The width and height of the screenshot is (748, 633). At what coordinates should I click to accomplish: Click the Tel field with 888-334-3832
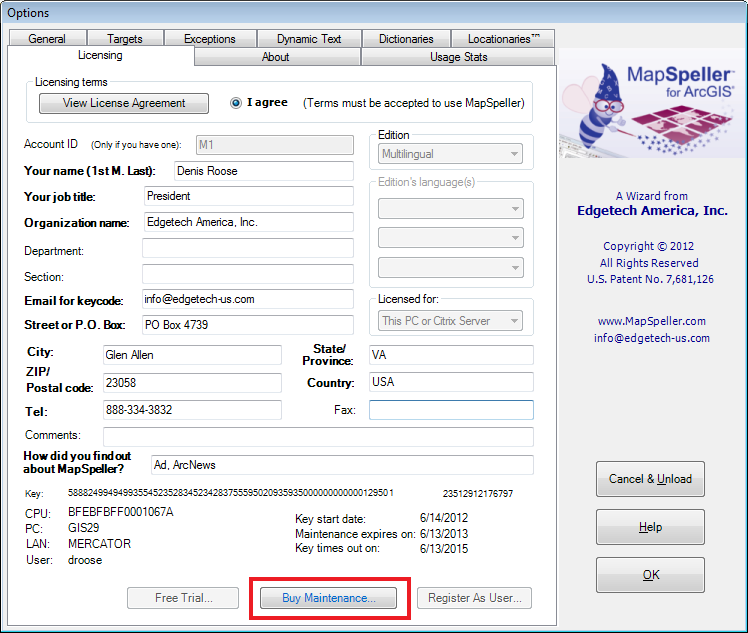pyautogui.click(x=192, y=410)
